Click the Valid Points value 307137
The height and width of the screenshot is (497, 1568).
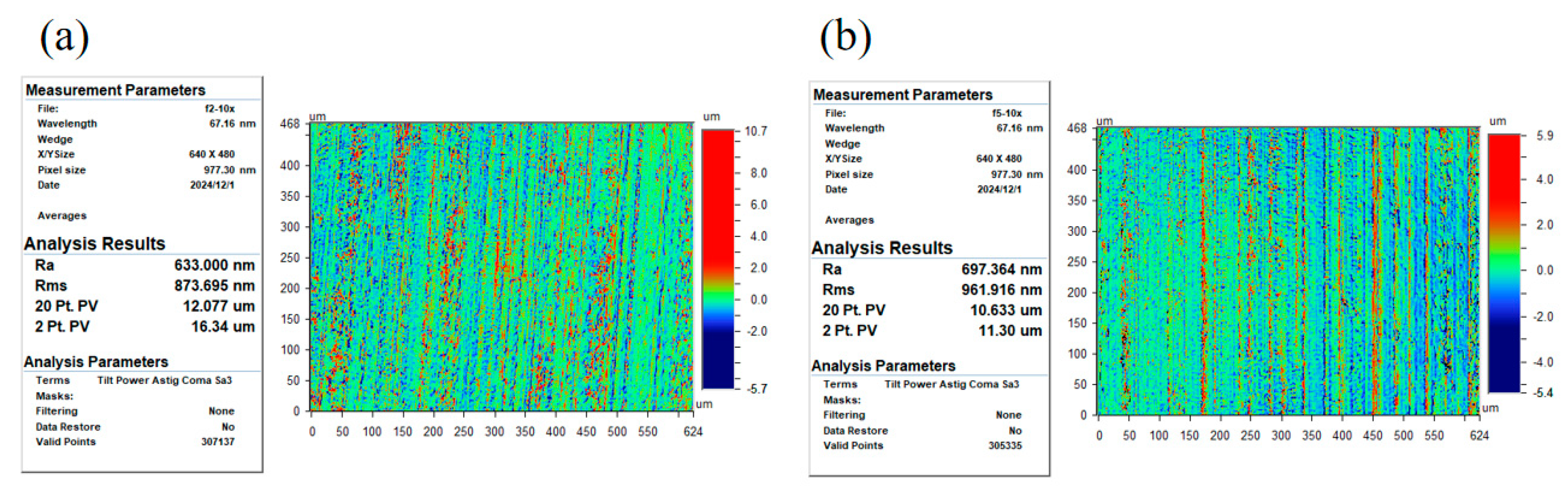coord(217,442)
